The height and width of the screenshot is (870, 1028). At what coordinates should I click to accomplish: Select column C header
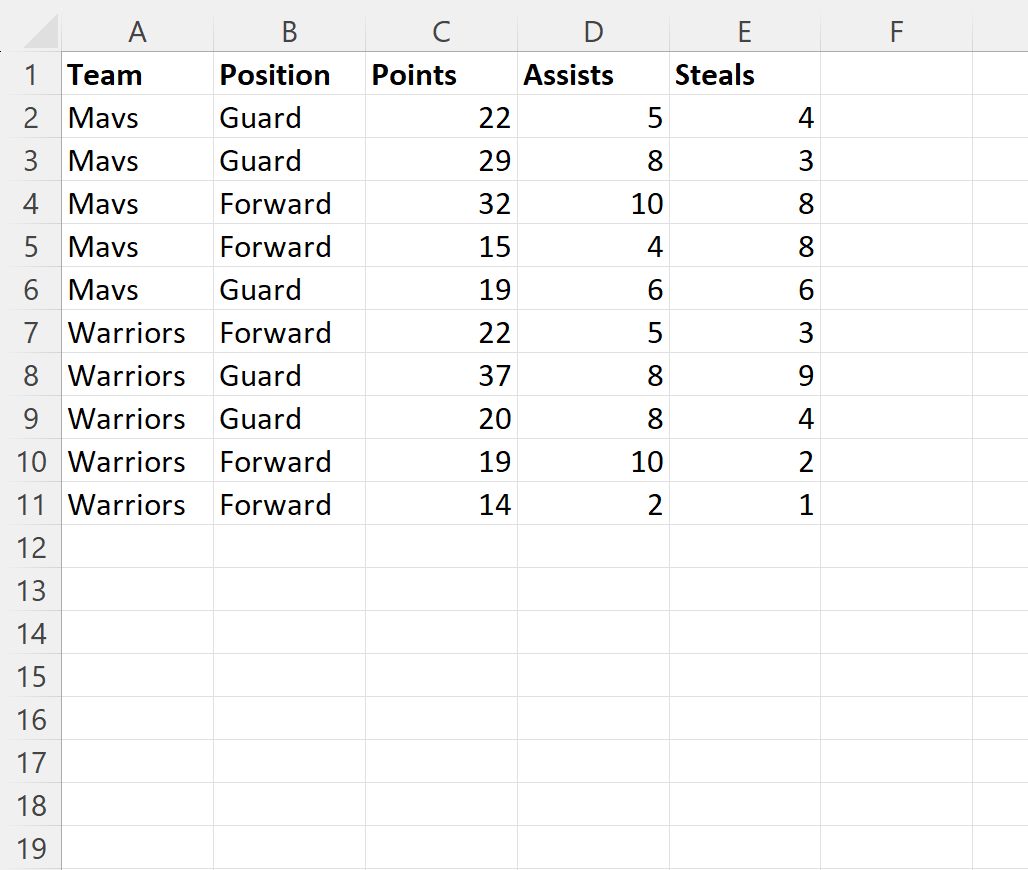(x=441, y=31)
